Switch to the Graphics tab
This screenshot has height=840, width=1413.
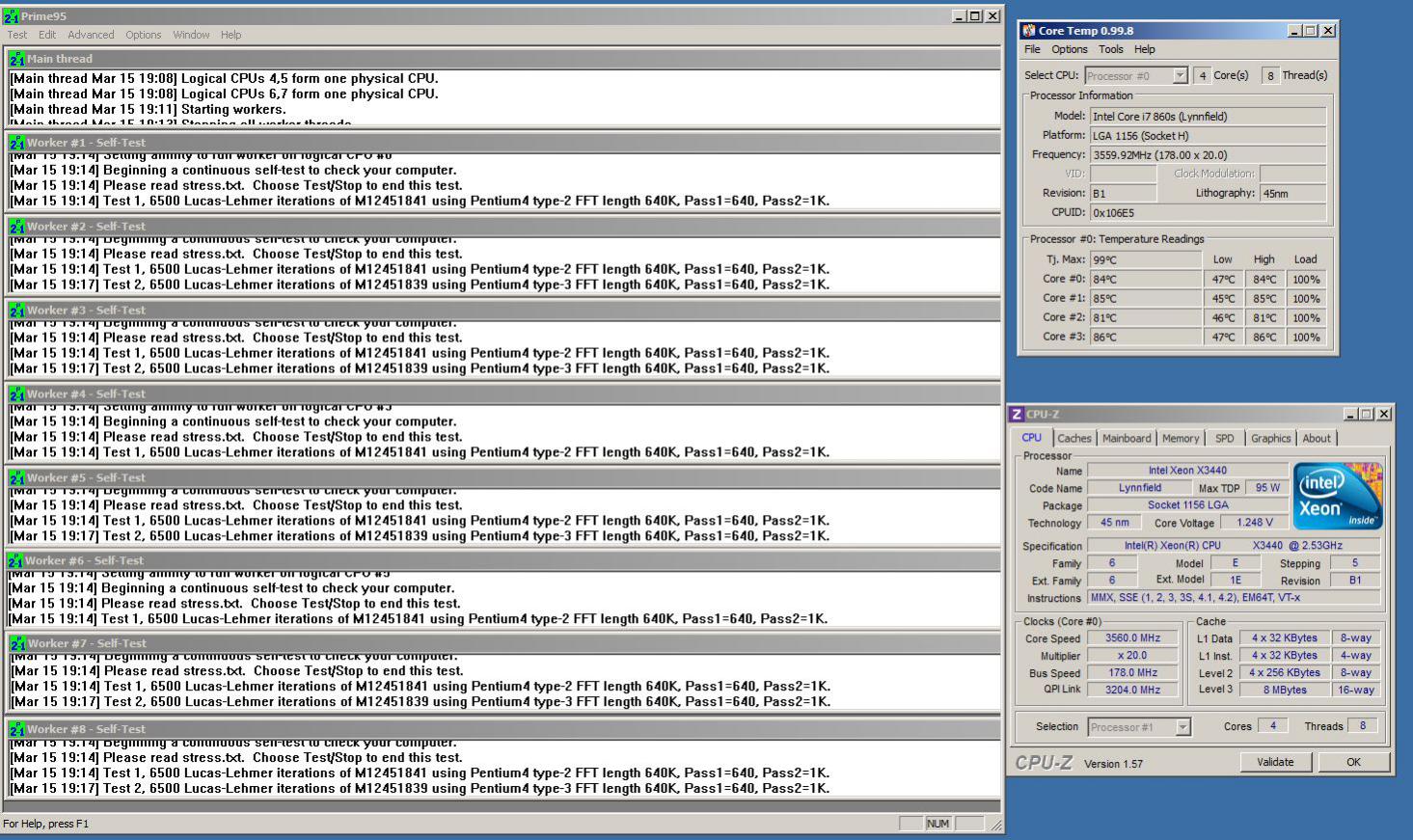1270,439
